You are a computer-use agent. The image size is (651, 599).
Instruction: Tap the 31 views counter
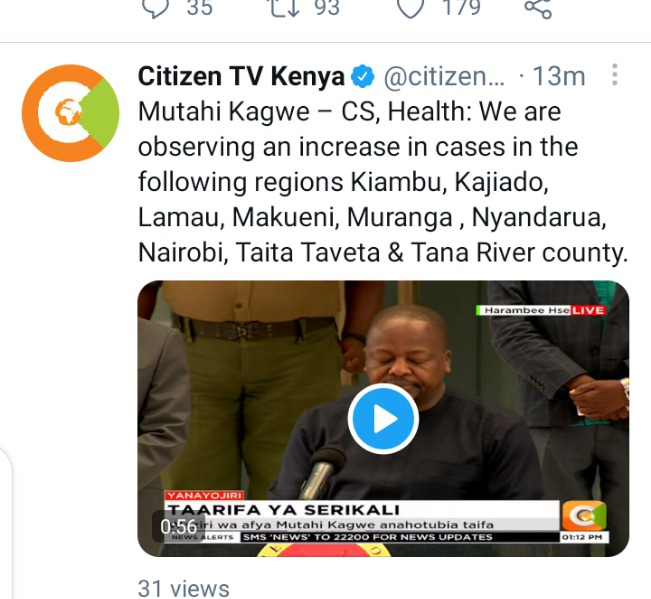[x=184, y=588]
